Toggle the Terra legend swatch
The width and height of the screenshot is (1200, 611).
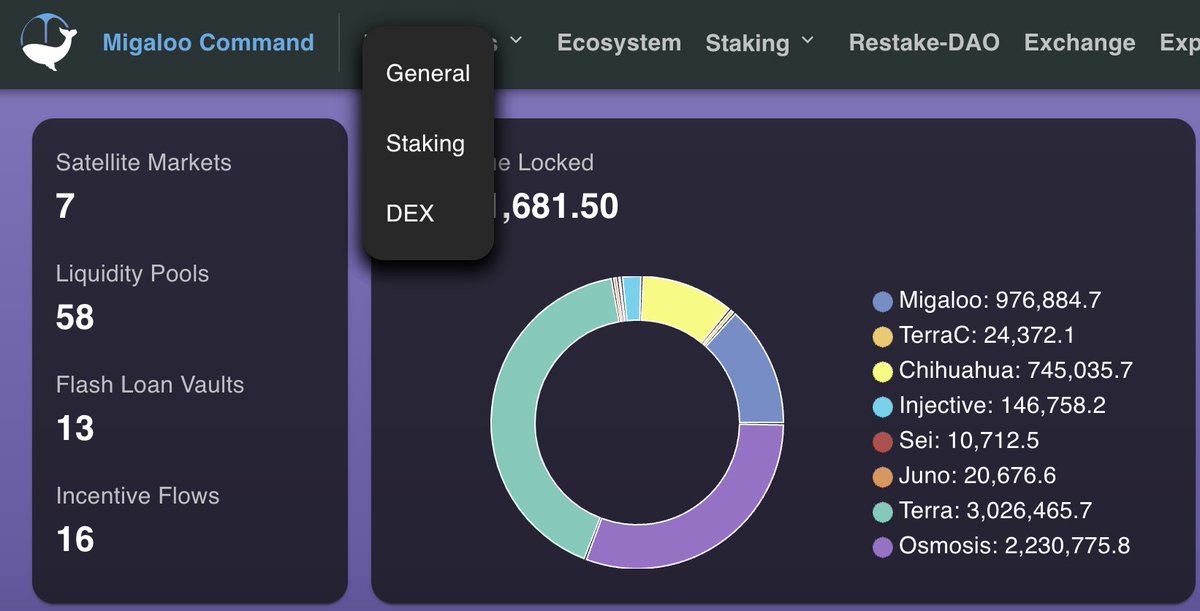point(882,511)
